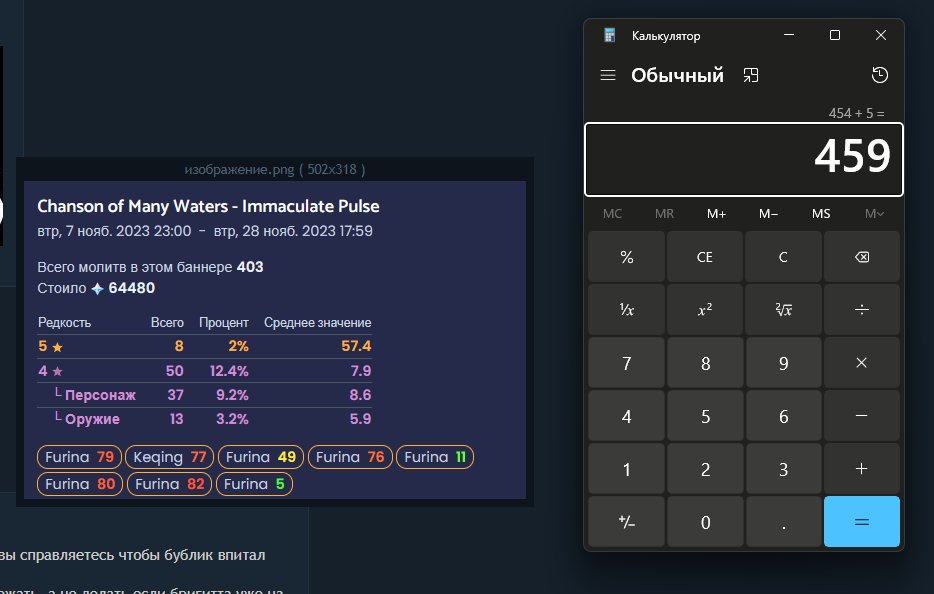934x594 pixels.
Task: Close the Калькулятор window
Action: (x=880, y=35)
